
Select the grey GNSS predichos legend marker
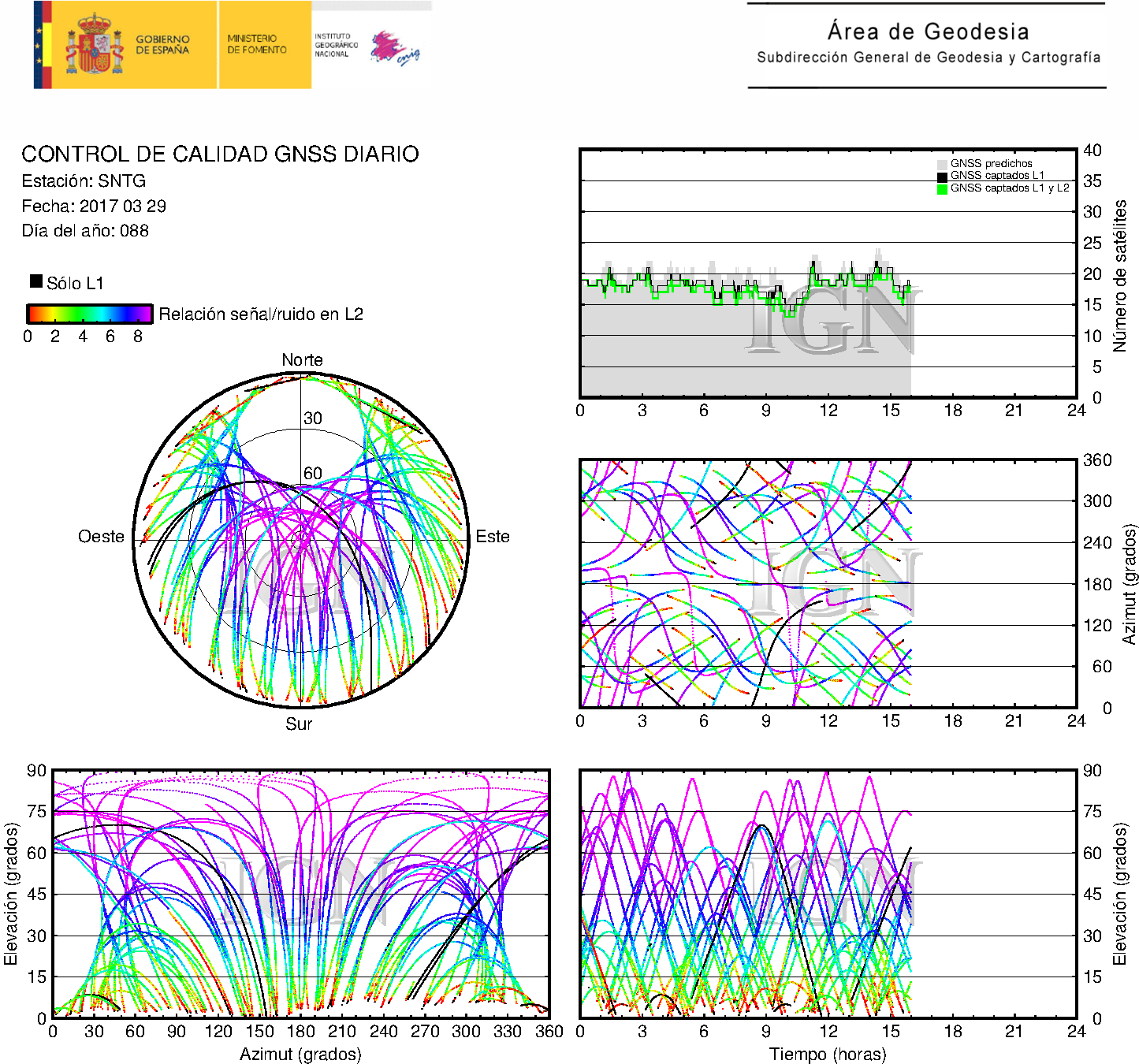click(942, 164)
